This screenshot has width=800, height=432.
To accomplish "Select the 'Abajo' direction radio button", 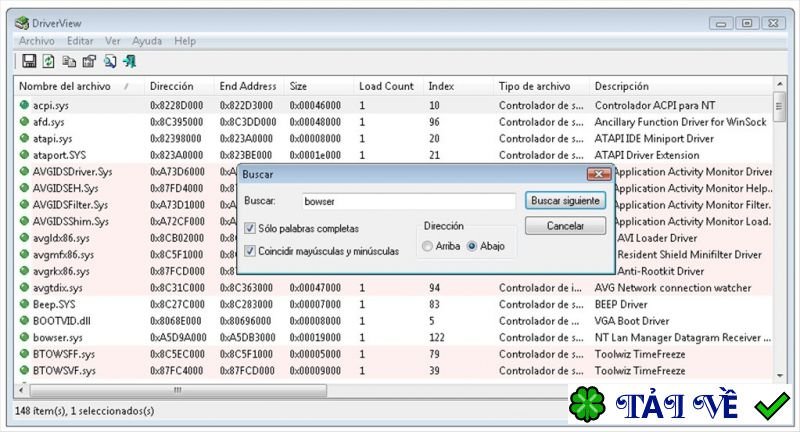I will coord(472,246).
